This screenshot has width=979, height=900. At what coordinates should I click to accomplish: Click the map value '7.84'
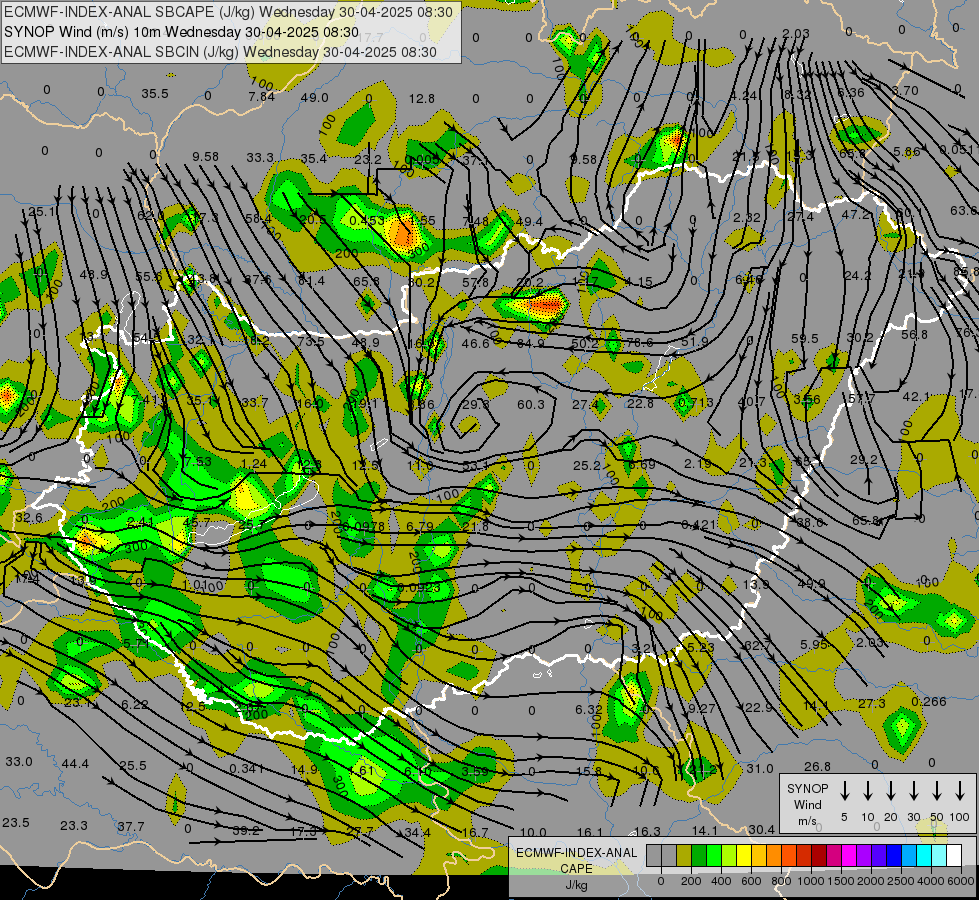pos(261,96)
